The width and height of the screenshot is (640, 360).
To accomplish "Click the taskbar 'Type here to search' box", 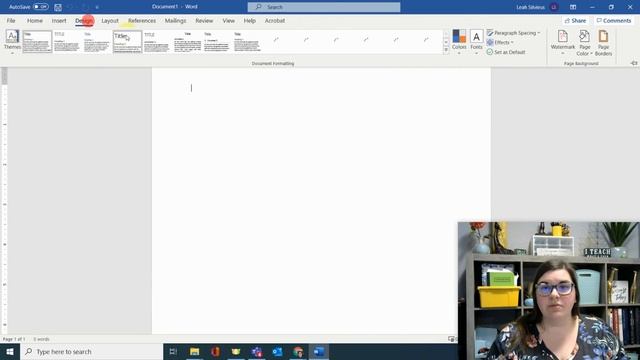I will click(91, 351).
